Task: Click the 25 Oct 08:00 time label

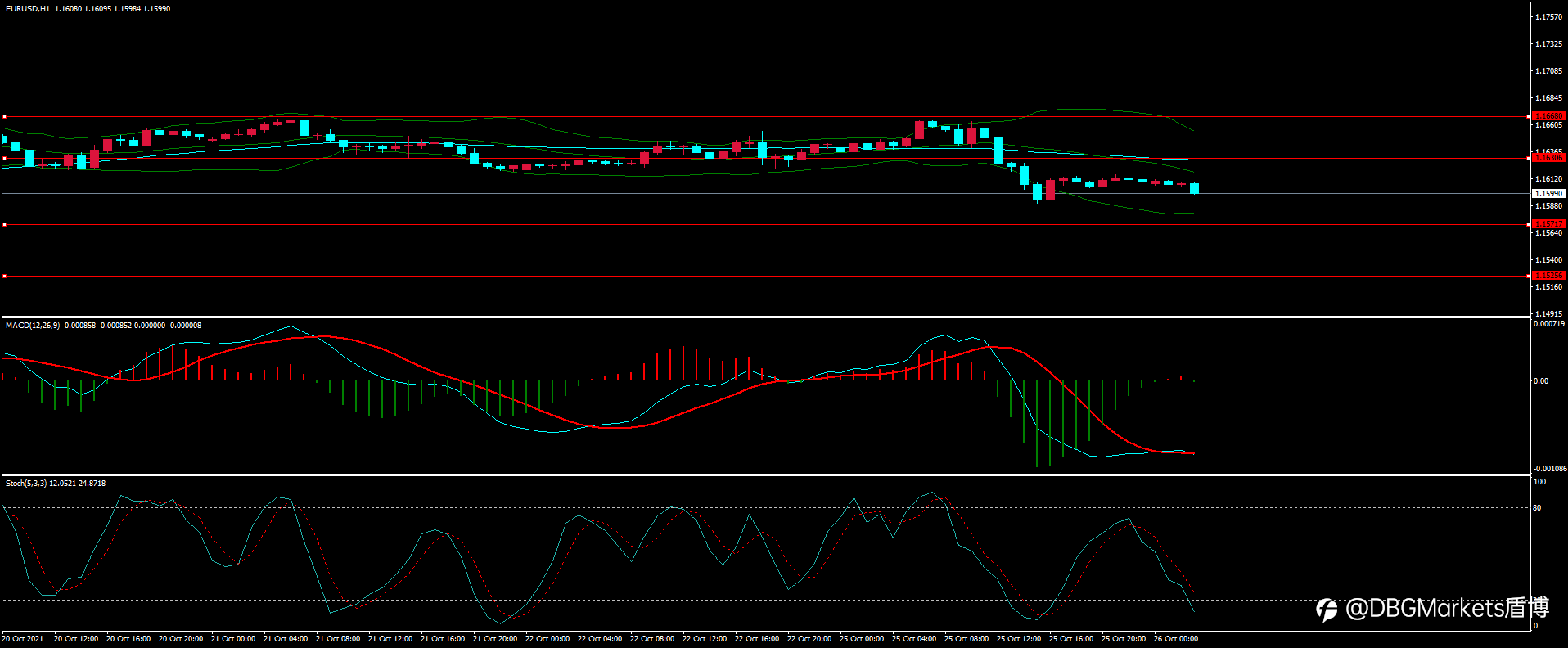Action: click(966, 639)
